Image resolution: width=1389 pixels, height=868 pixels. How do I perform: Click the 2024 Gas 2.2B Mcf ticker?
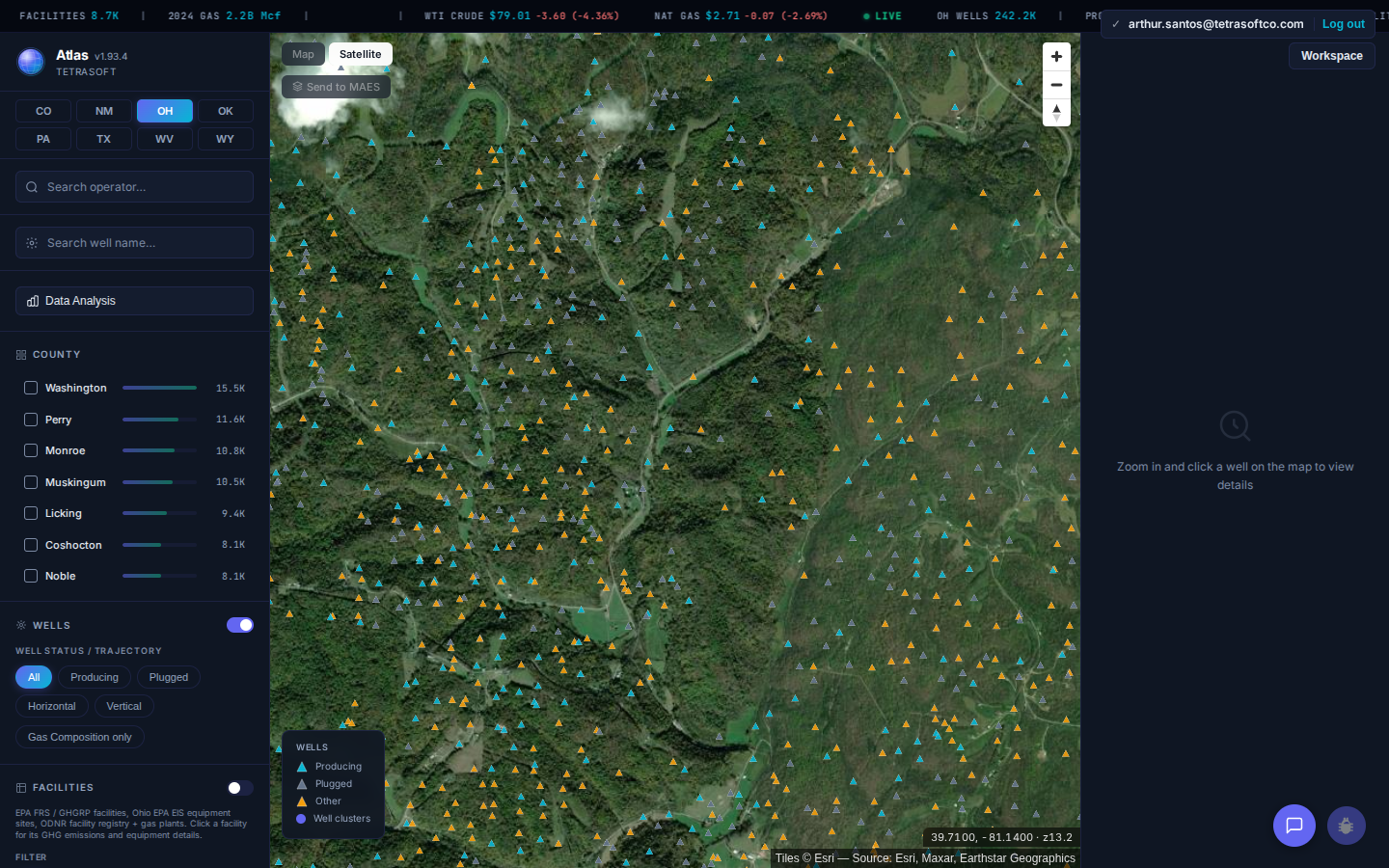225,16
